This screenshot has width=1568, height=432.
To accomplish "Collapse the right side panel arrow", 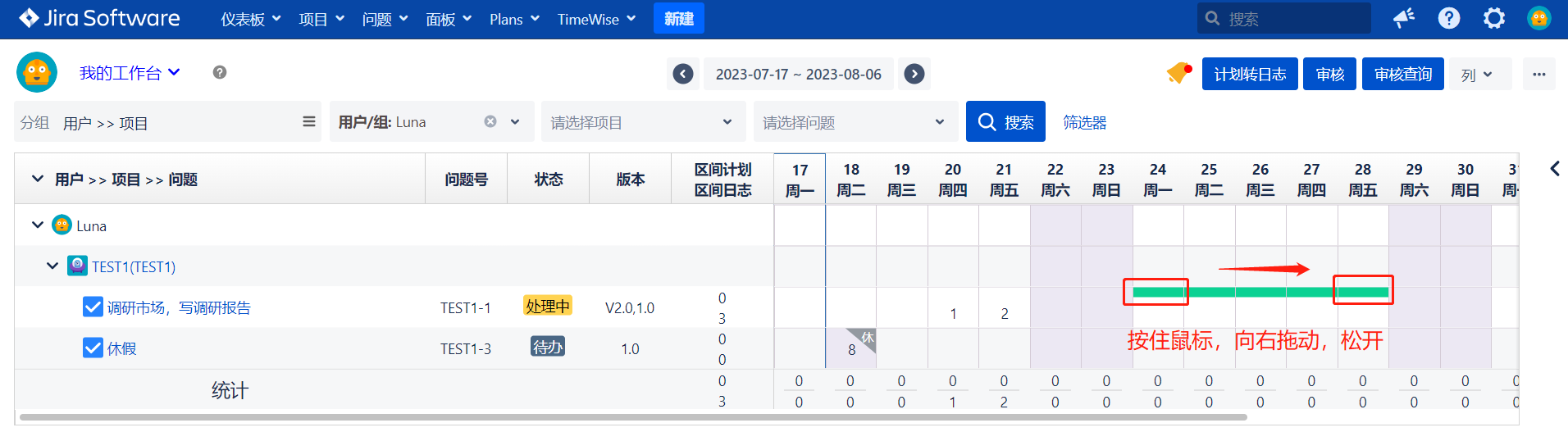I will pyautogui.click(x=1554, y=169).
